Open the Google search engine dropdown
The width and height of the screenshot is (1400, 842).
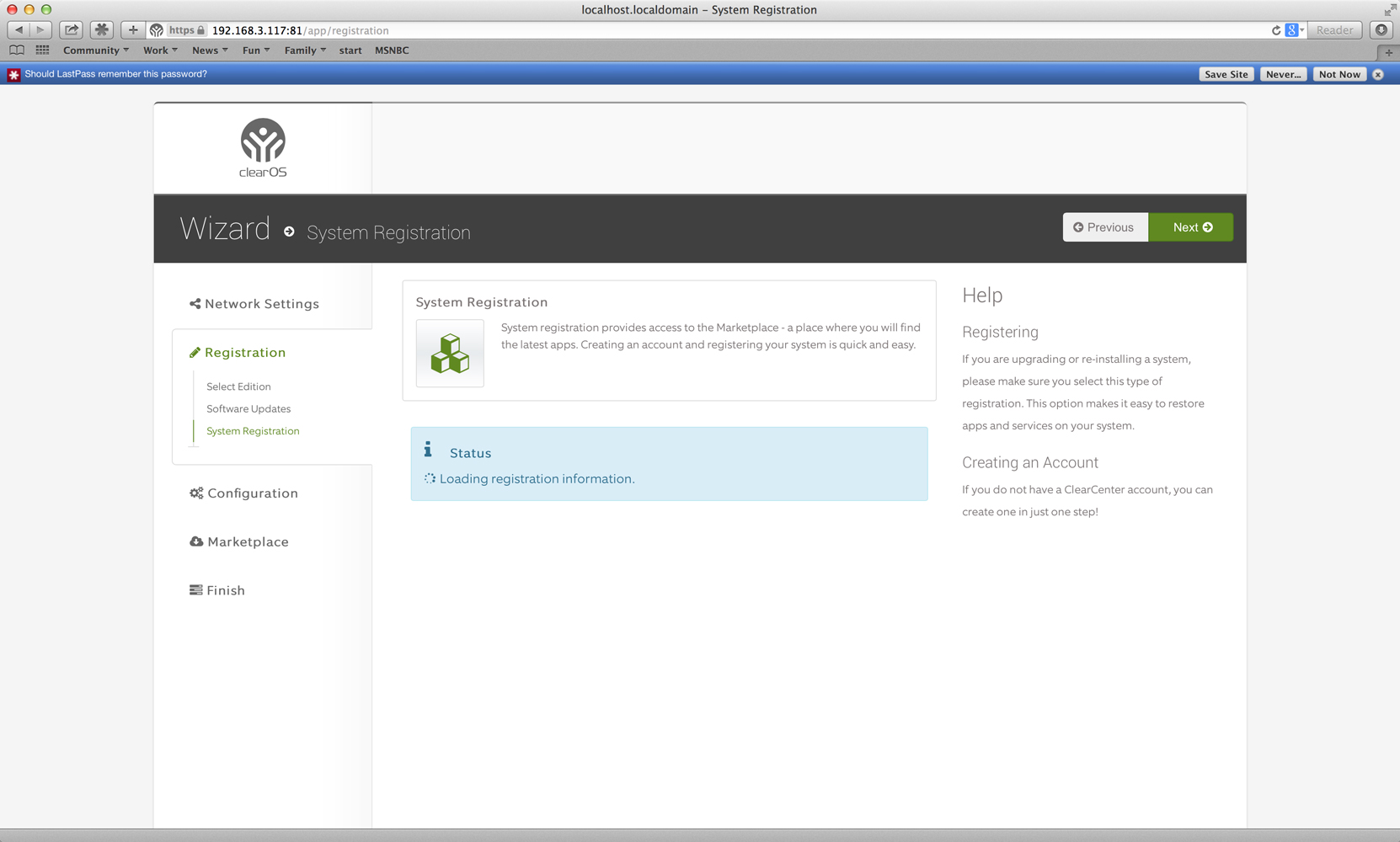click(1296, 30)
